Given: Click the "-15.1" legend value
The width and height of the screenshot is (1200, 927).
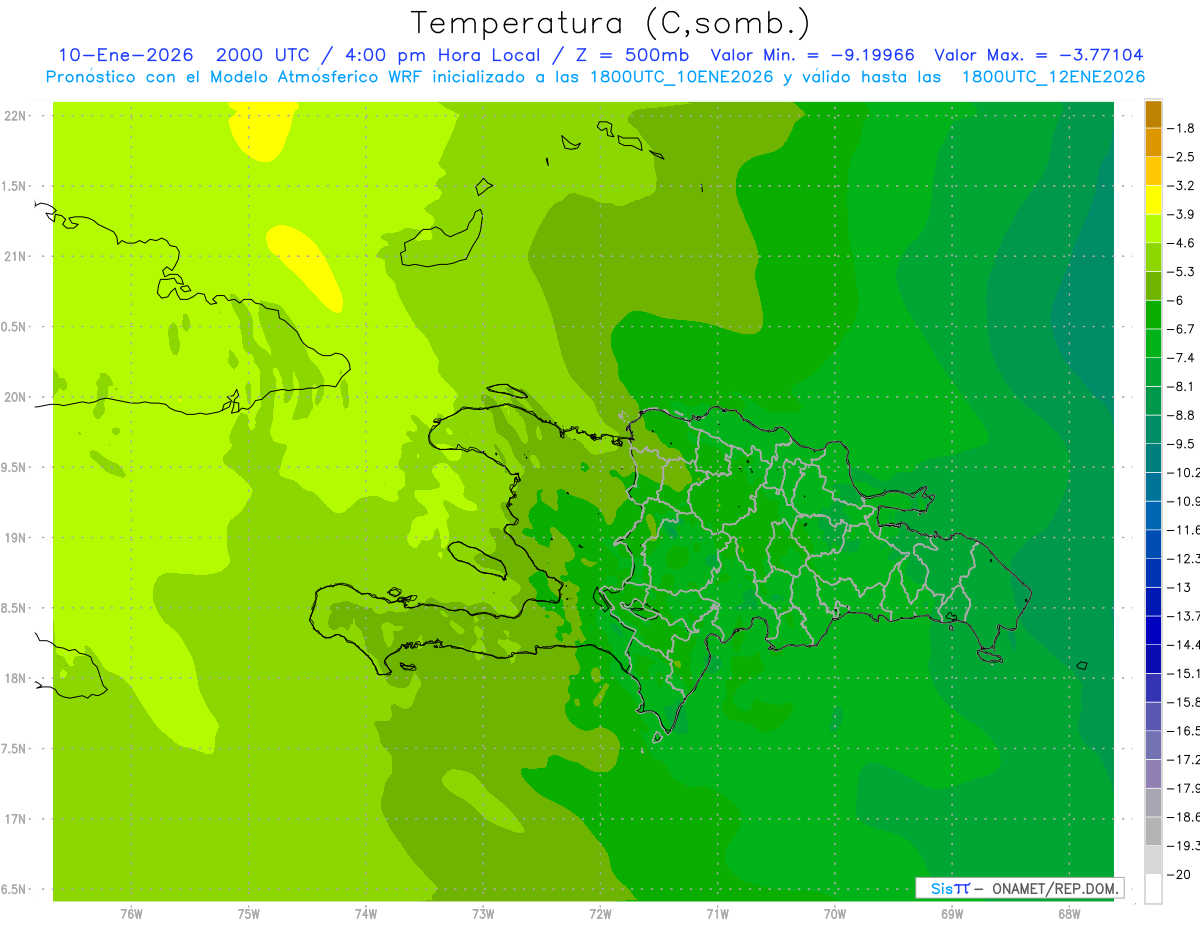Looking at the screenshot, I should [1183, 673].
